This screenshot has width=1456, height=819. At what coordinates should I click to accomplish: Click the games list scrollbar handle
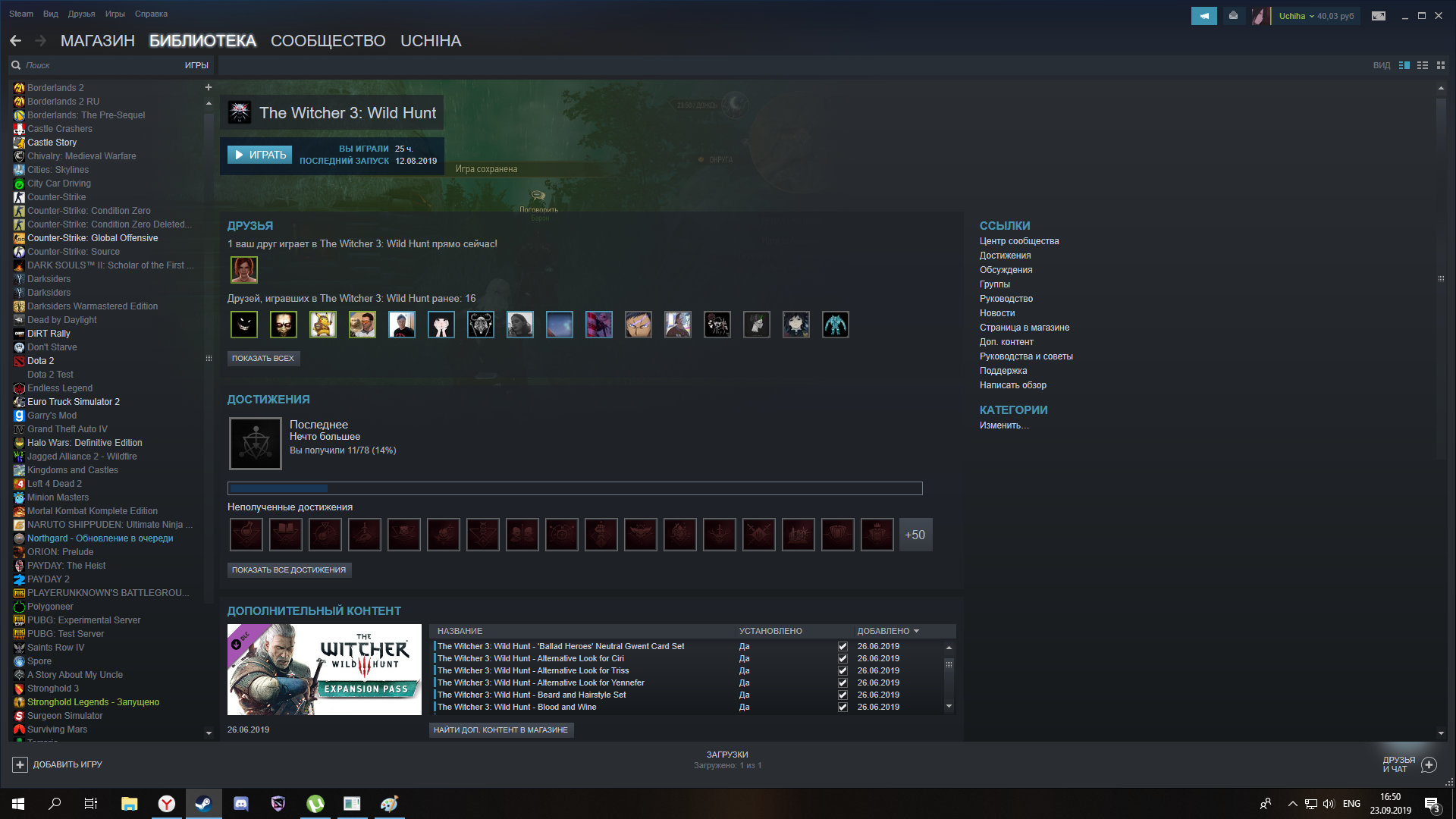[x=209, y=358]
